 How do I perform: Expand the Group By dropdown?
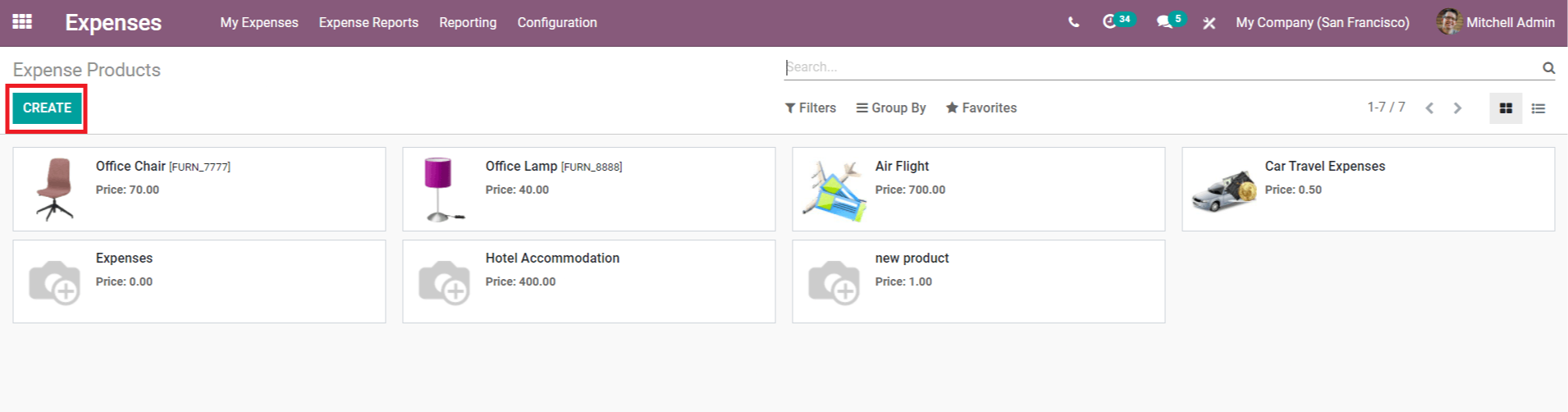pos(890,108)
